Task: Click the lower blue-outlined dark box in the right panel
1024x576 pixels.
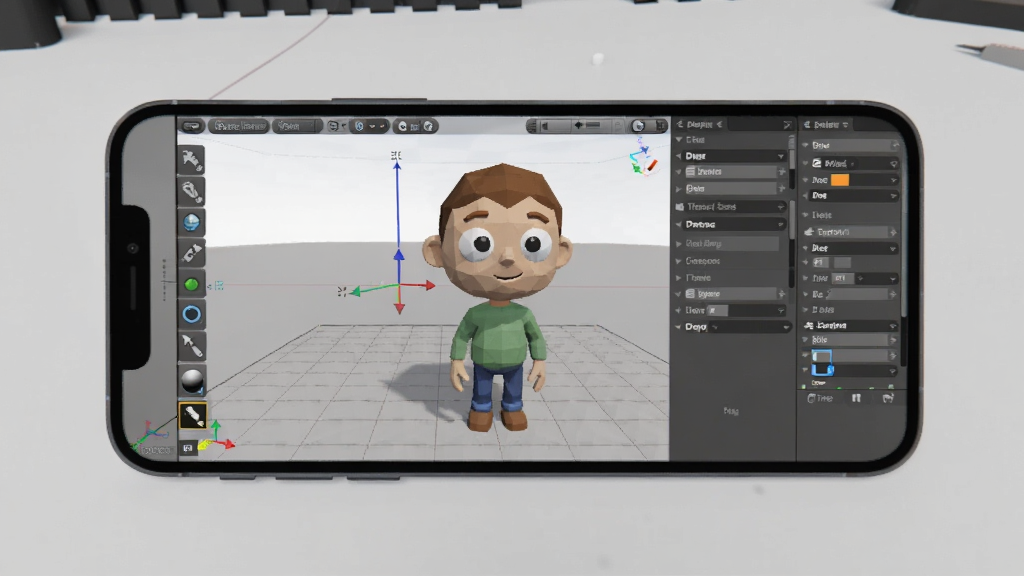Action: 822,370
